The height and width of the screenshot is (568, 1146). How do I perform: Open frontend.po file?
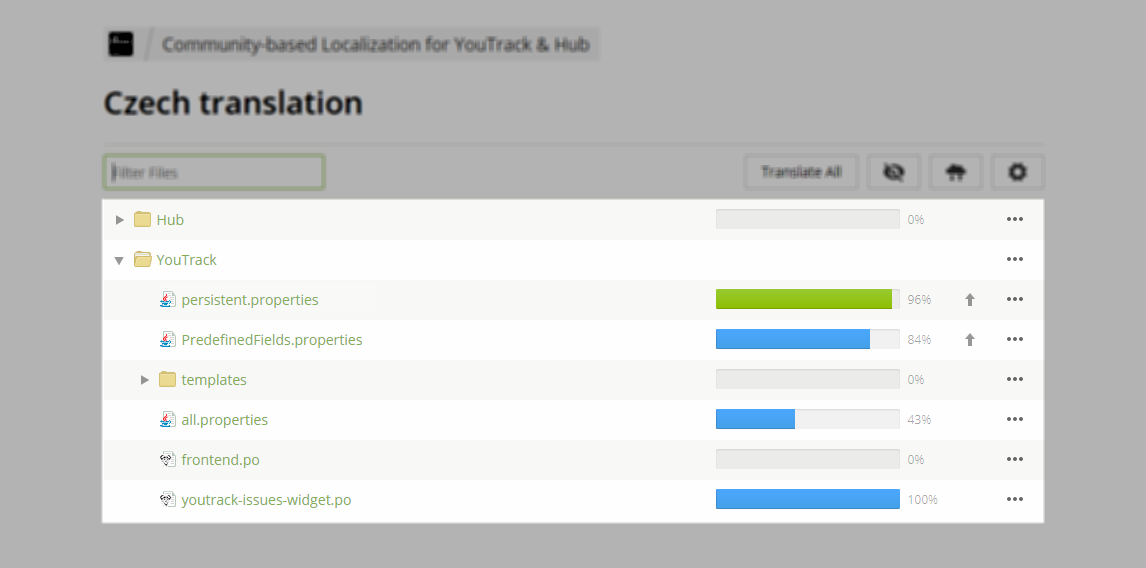[221, 460]
